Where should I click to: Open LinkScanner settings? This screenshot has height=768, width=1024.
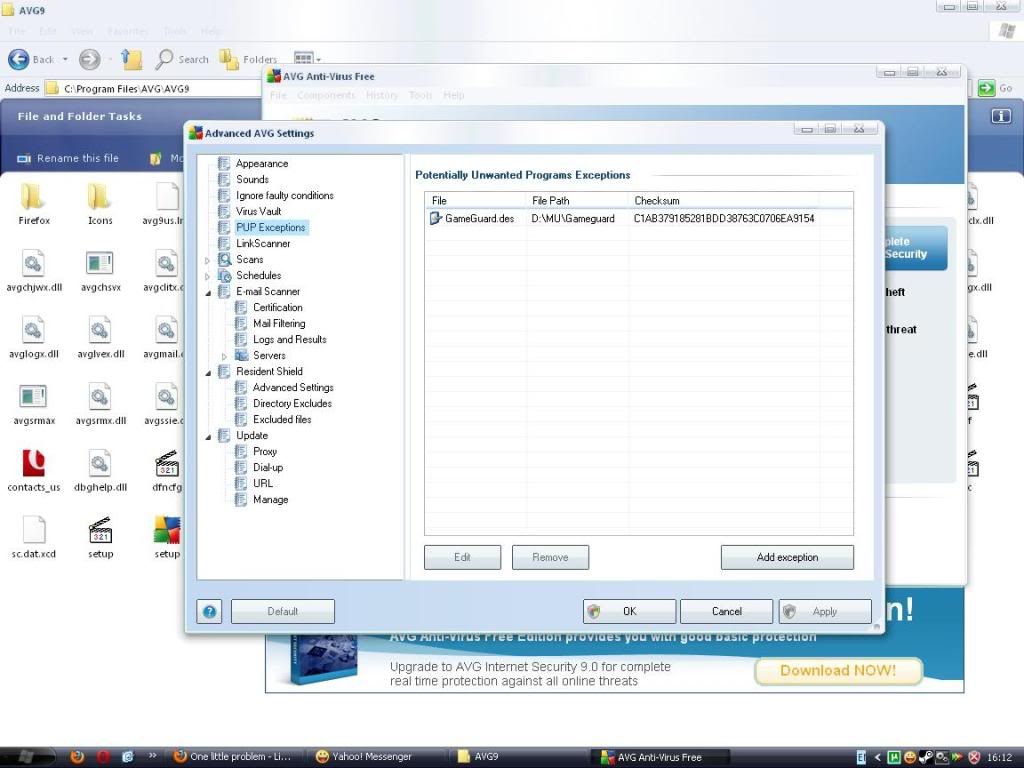coord(263,243)
